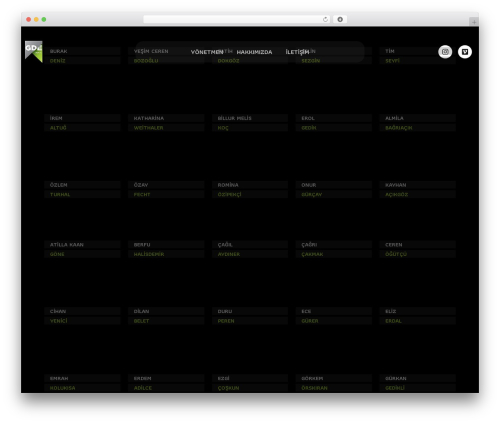Click the Cihan Yenici name
The image size is (500, 423).
tap(82, 316)
